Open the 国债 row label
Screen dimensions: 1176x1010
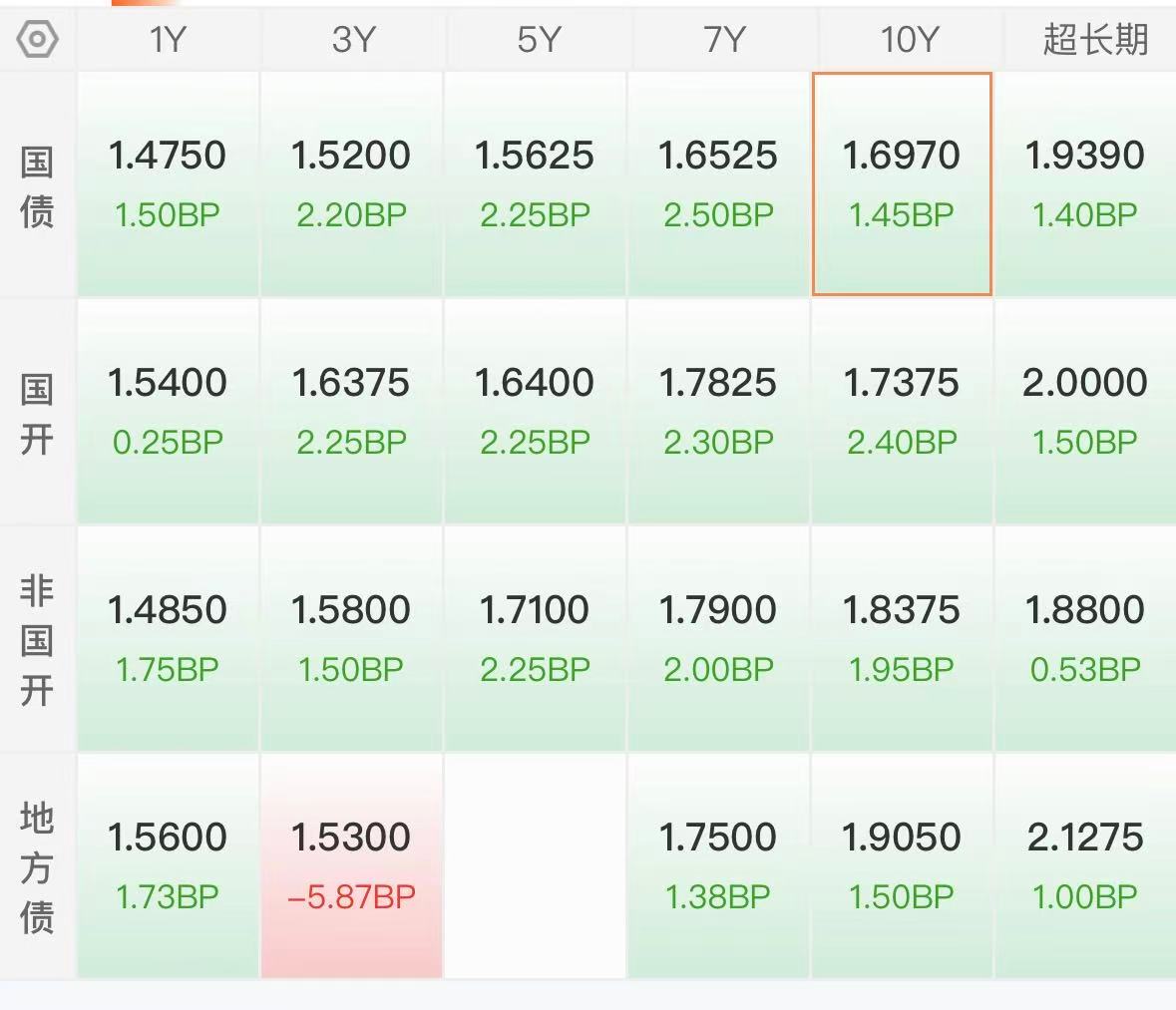point(37,186)
